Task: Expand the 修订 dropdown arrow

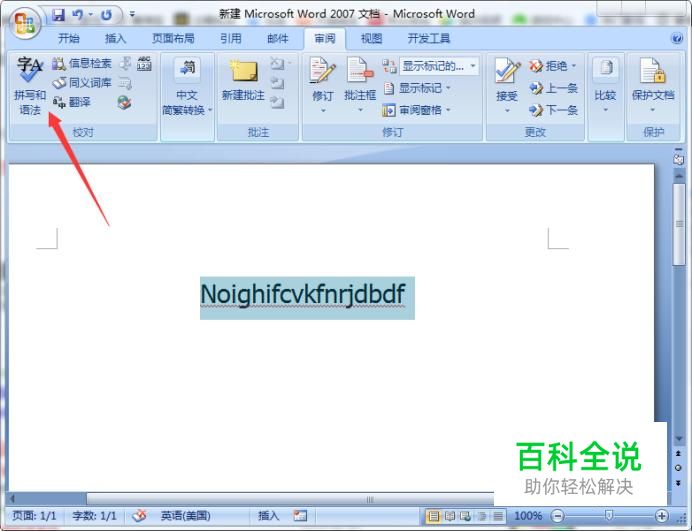Action: coord(323,110)
